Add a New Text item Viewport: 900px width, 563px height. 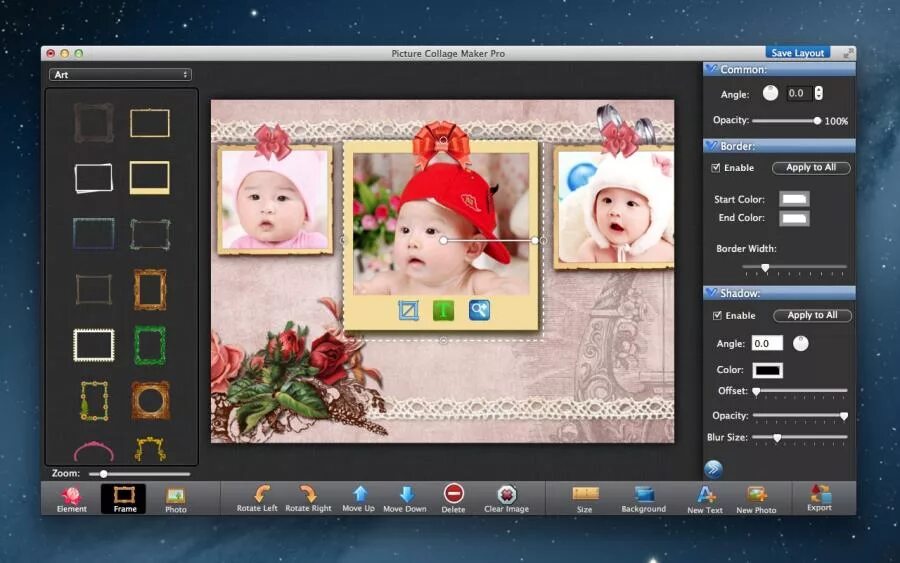tap(705, 499)
